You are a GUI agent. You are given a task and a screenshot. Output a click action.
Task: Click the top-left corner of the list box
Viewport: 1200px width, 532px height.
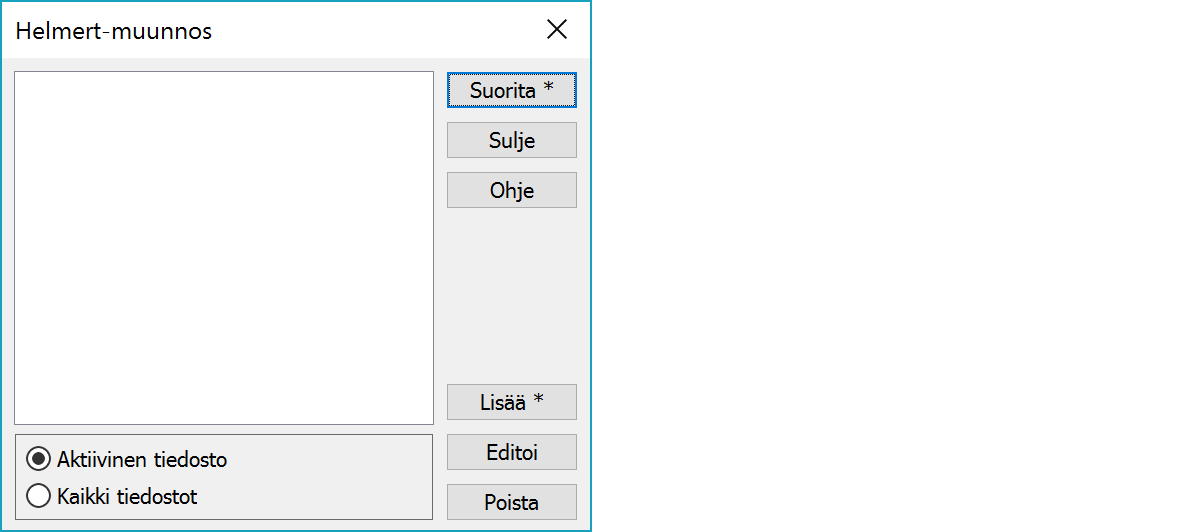[x=19, y=76]
